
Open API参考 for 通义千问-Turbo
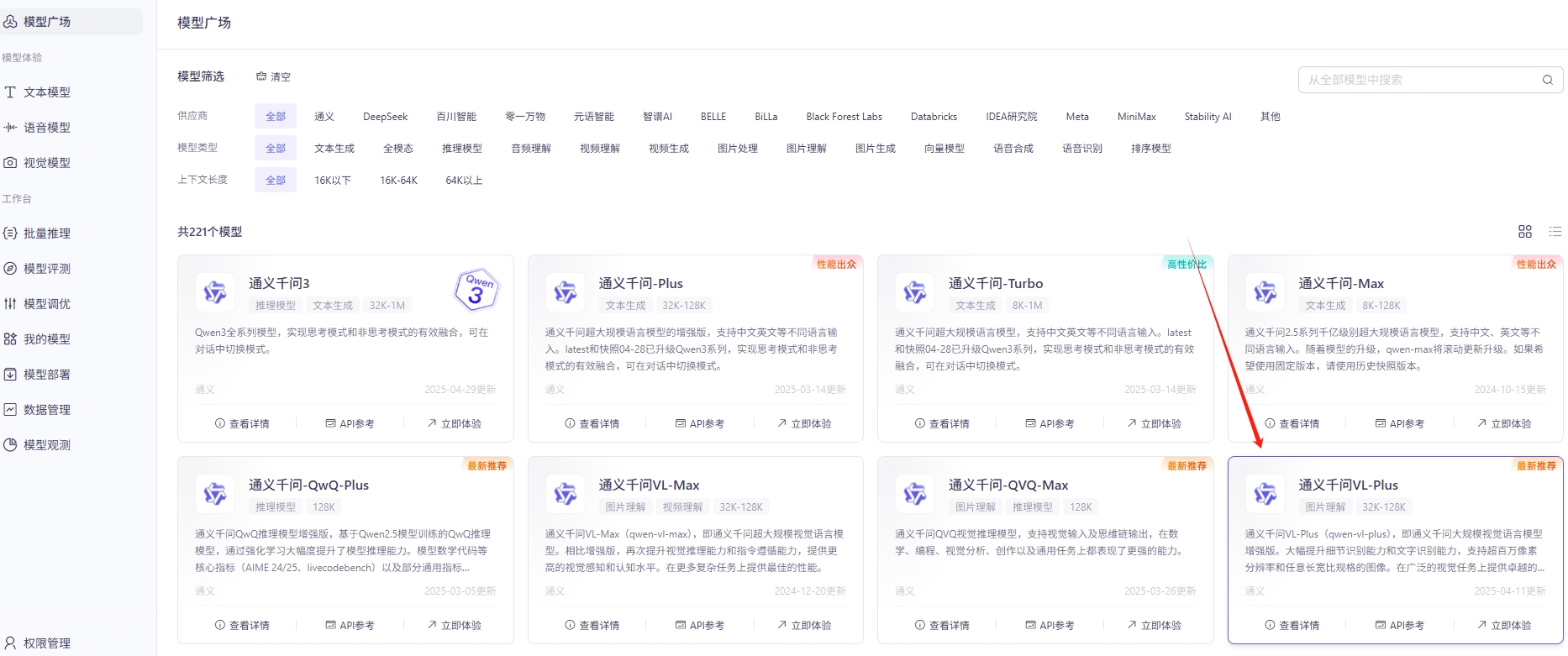click(x=1050, y=424)
